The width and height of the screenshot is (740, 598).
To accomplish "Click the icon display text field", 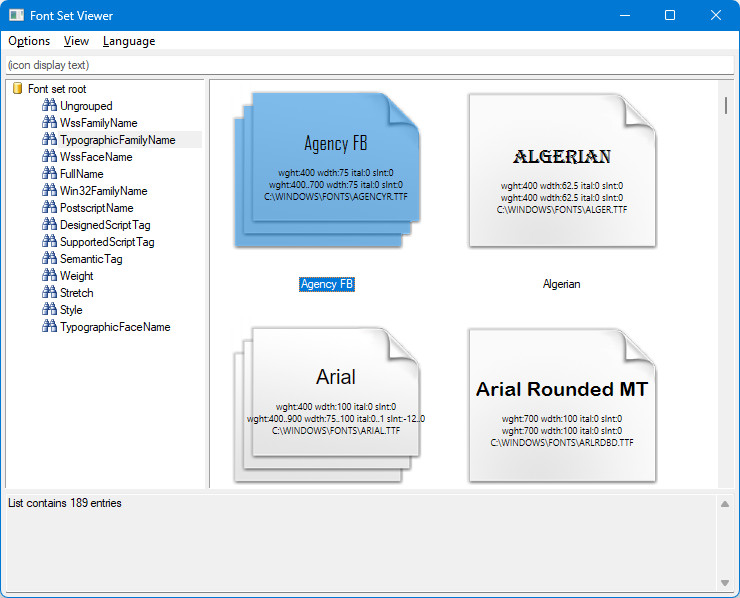I will 370,65.
